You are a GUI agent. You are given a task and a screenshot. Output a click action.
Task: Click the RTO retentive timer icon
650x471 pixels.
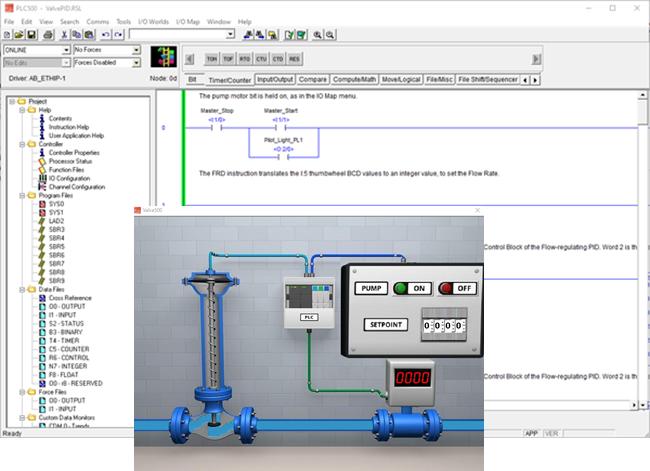(x=245, y=59)
